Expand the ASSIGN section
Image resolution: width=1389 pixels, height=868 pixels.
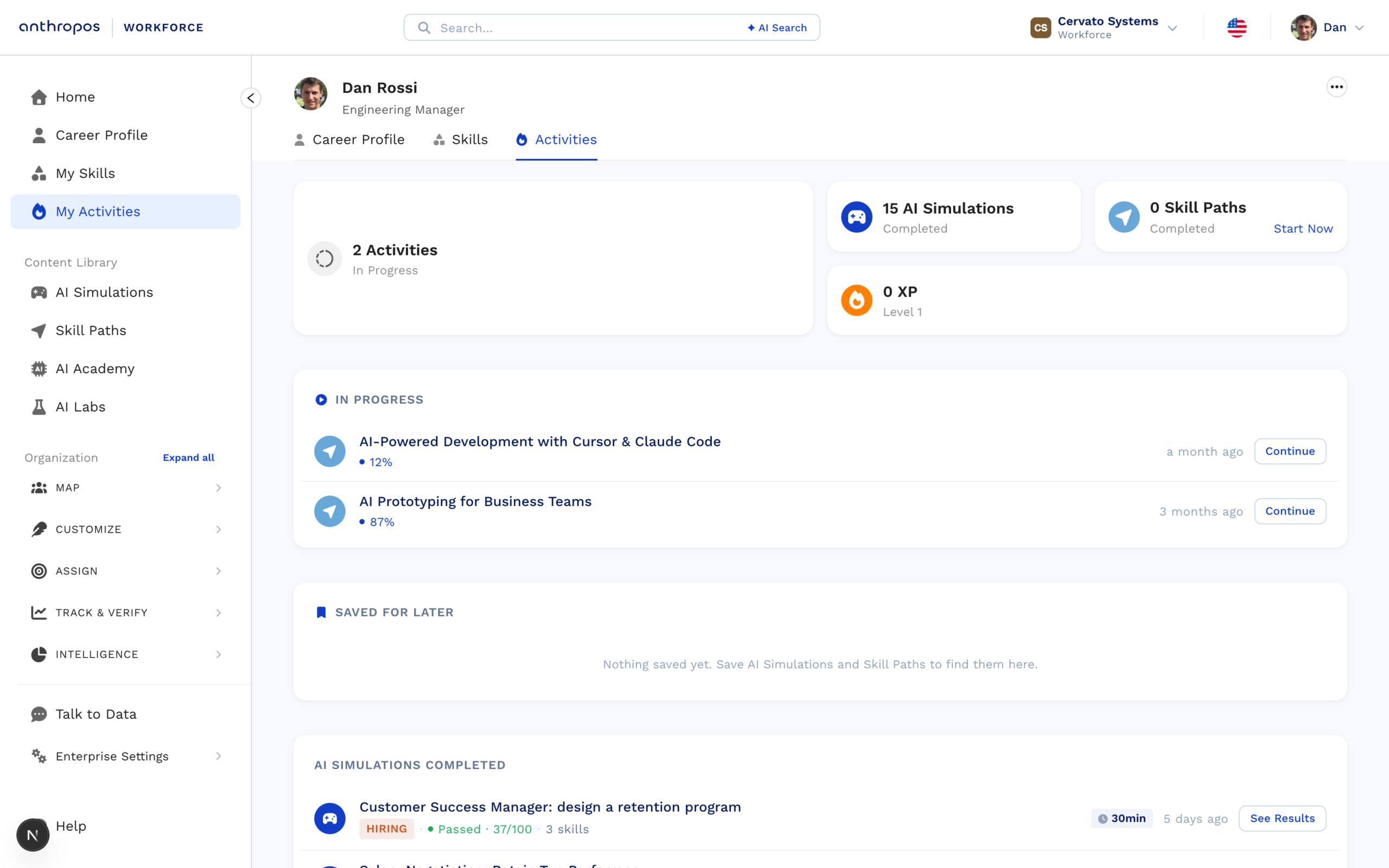point(125,571)
